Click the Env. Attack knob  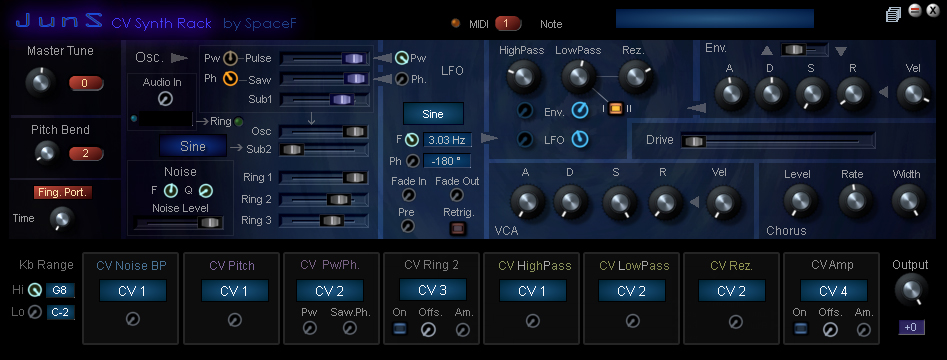click(730, 94)
